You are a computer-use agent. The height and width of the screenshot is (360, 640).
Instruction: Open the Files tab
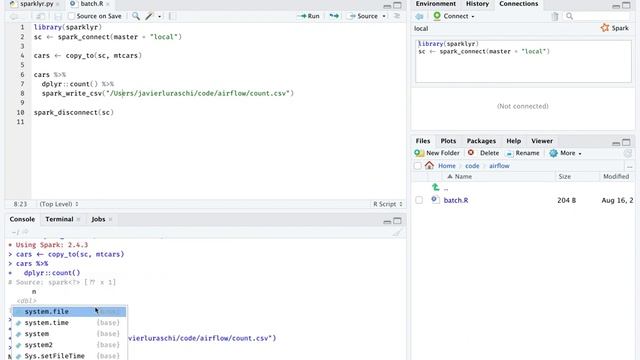(423, 141)
